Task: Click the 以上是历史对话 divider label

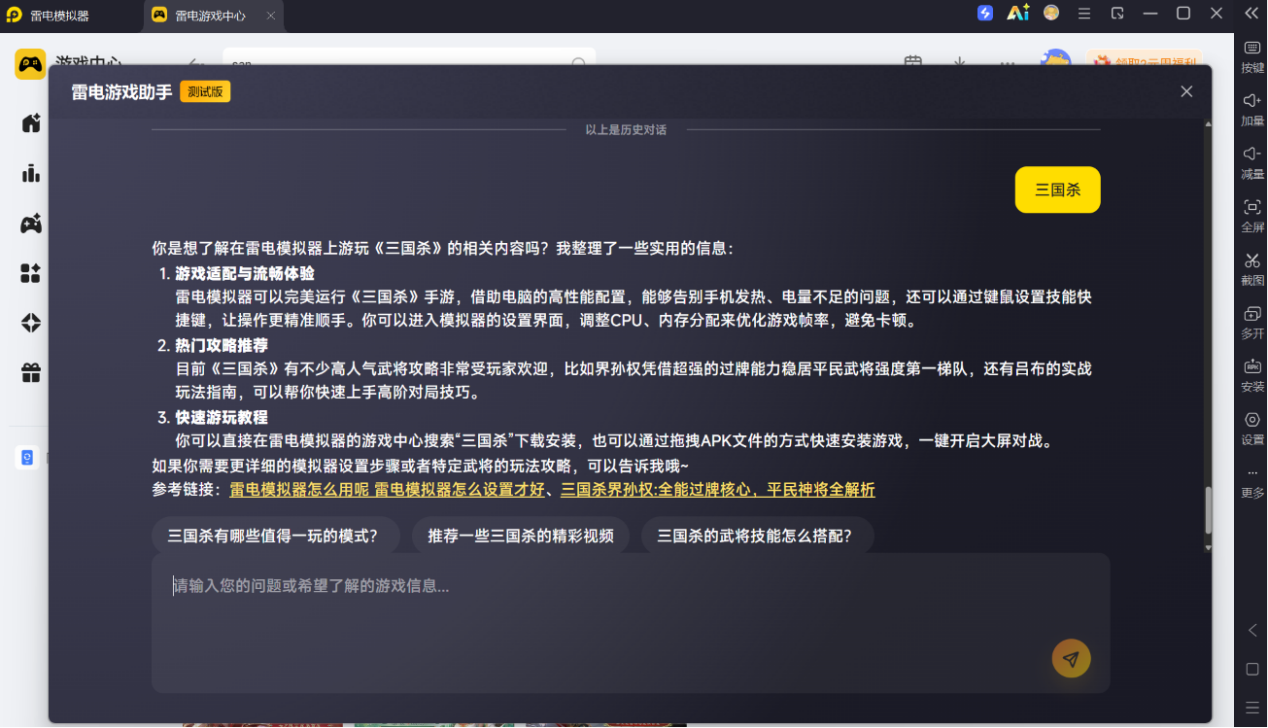Action: (x=626, y=130)
